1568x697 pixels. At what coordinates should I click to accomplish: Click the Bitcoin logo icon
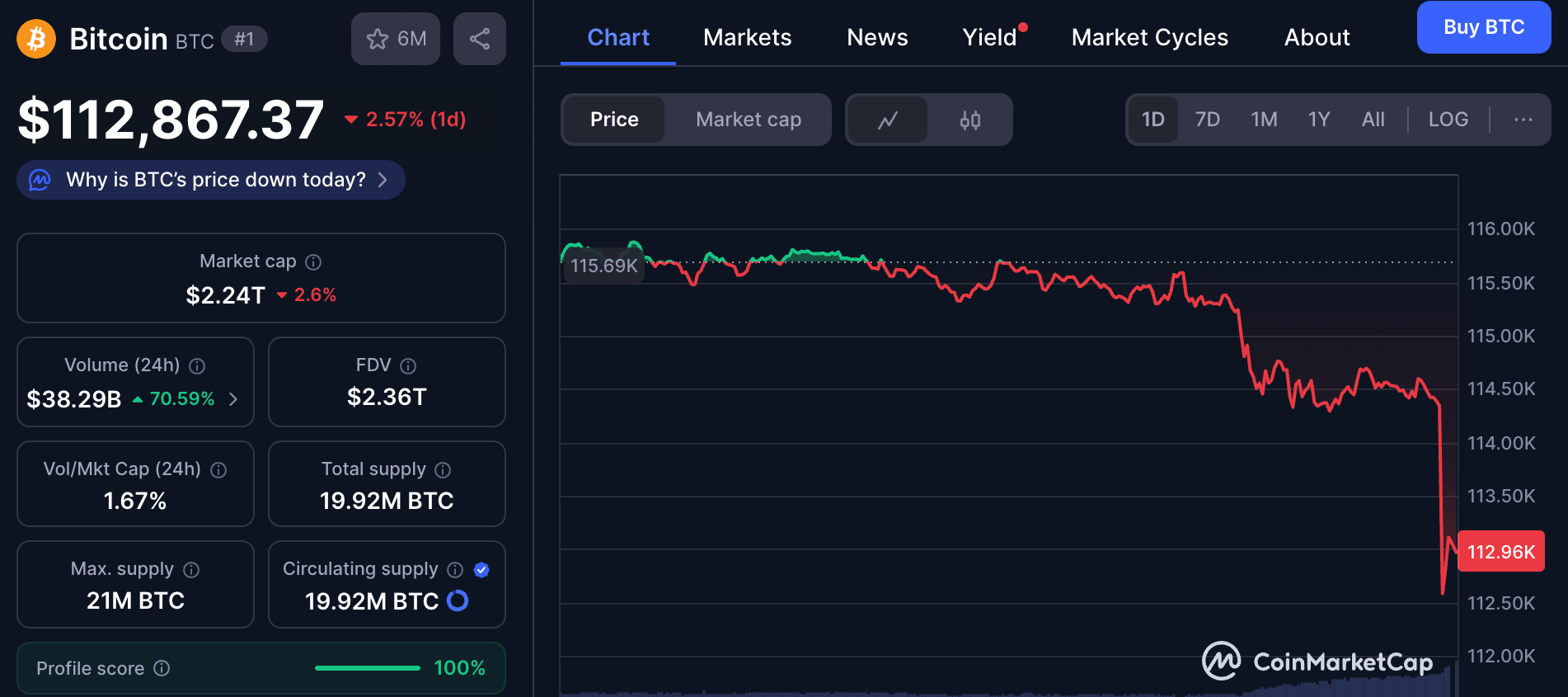tap(36, 39)
